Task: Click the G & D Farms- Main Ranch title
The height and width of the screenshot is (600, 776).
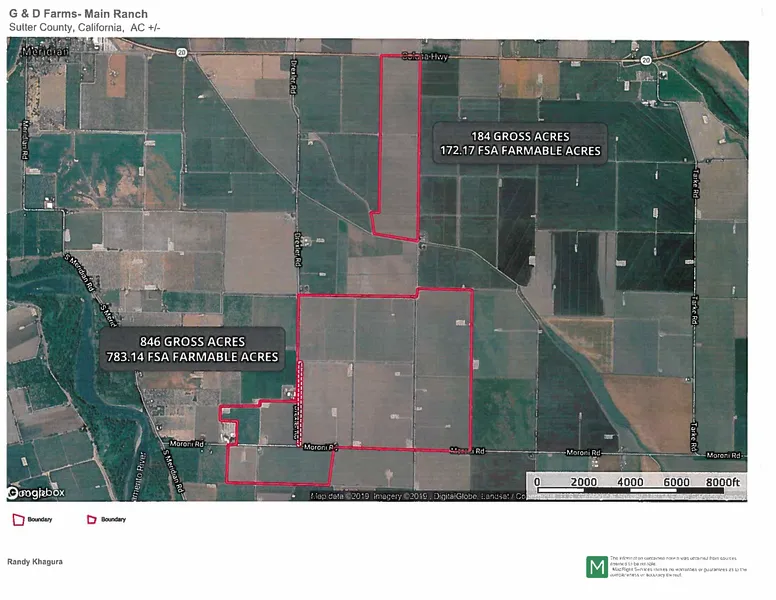Action: tap(78, 14)
